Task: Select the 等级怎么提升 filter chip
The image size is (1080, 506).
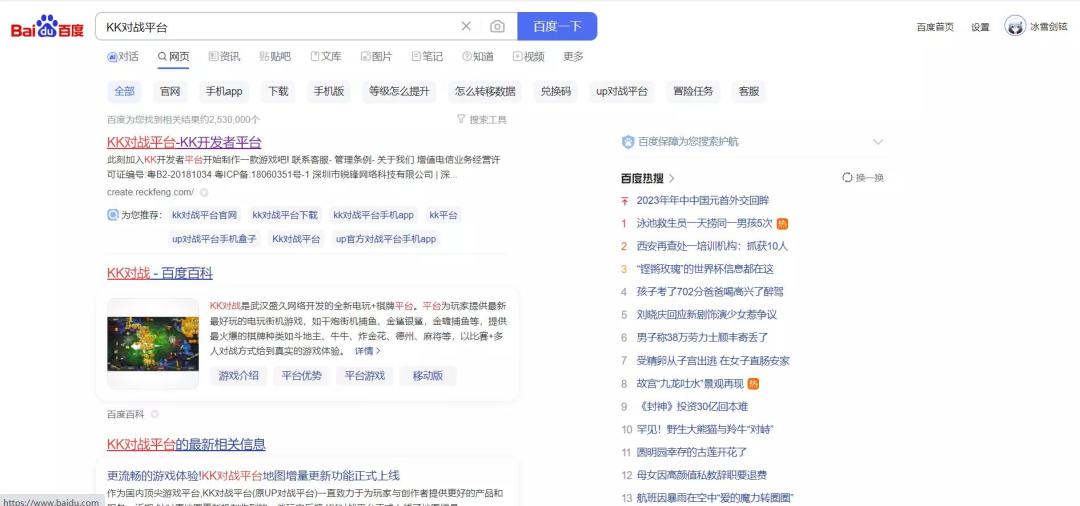Action: pyautogui.click(x=399, y=92)
